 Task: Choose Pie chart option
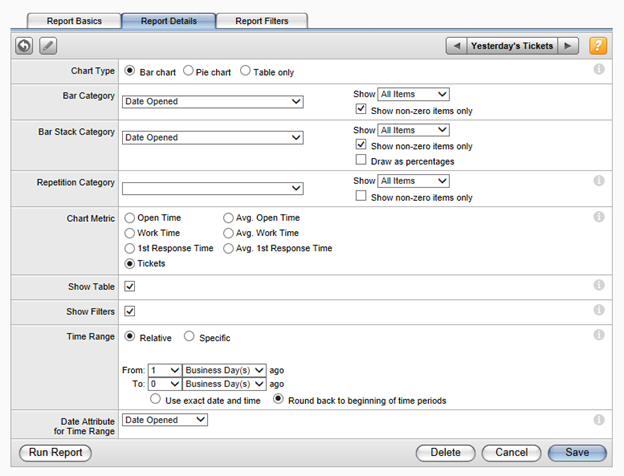click(x=188, y=71)
